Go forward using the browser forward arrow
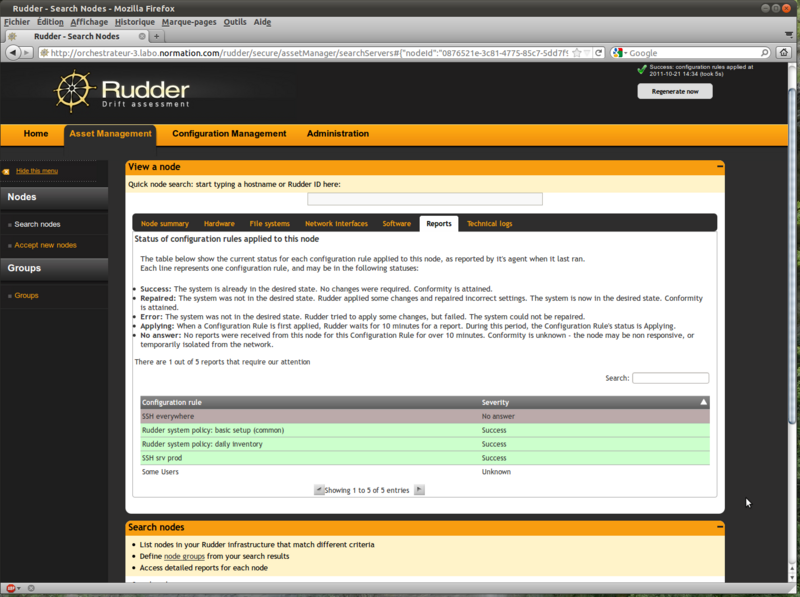This screenshot has height=597, width=800. point(27,53)
